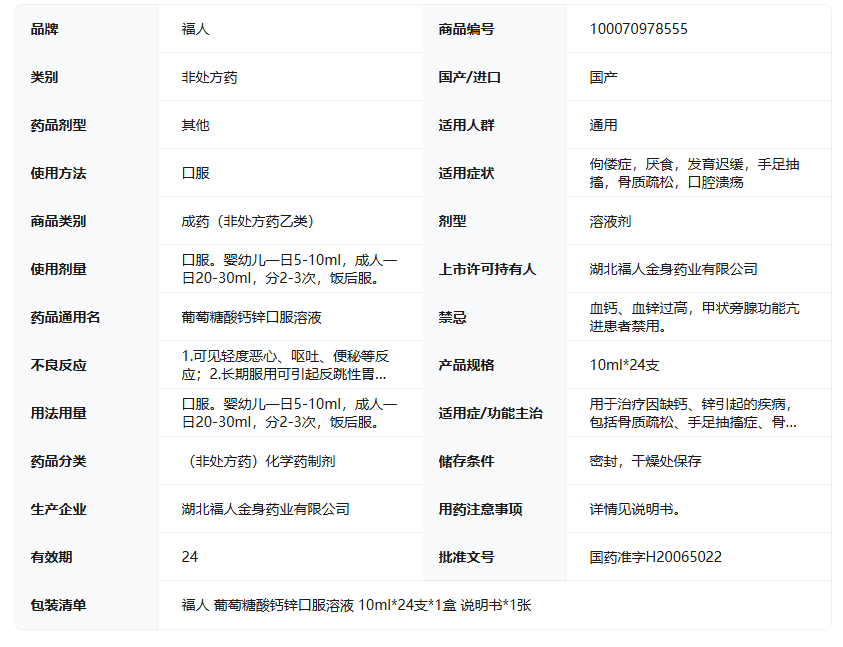Click the '使用剂量' label
This screenshot has height=647, width=843.
coord(59,269)
